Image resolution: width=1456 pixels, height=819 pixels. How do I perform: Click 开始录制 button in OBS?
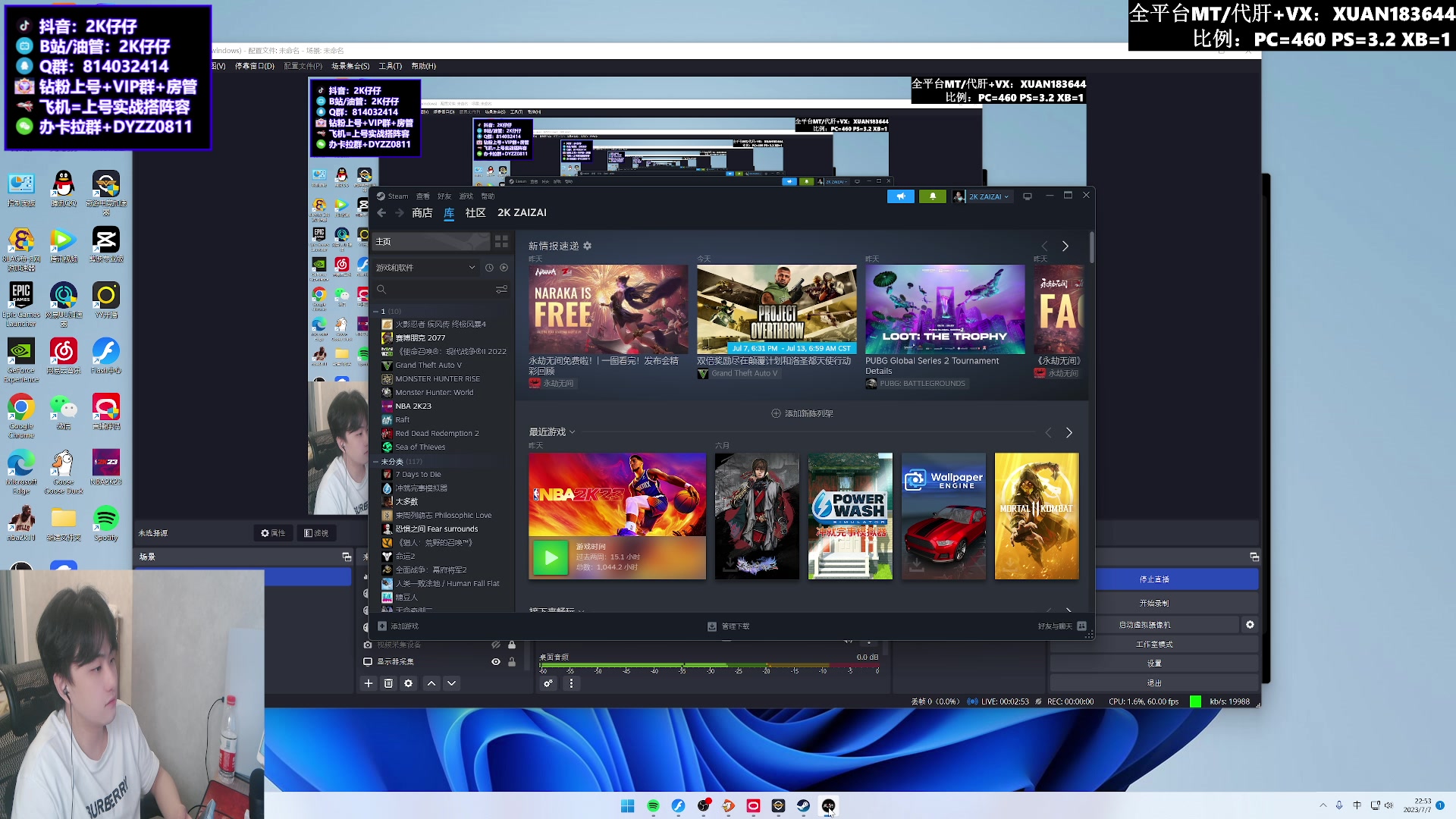tap(1154, 604)
